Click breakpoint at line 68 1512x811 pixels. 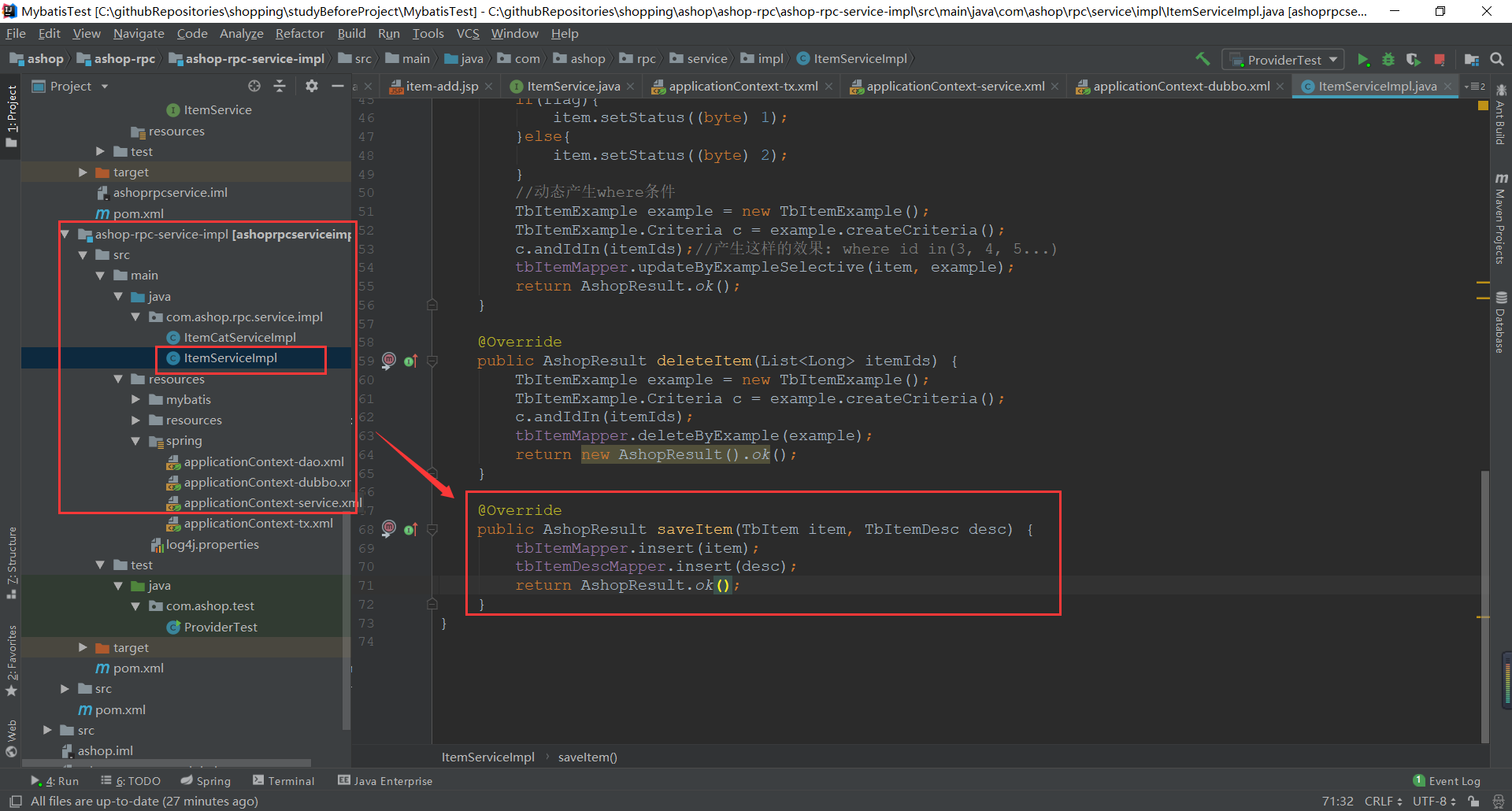[x=389, y=528]
